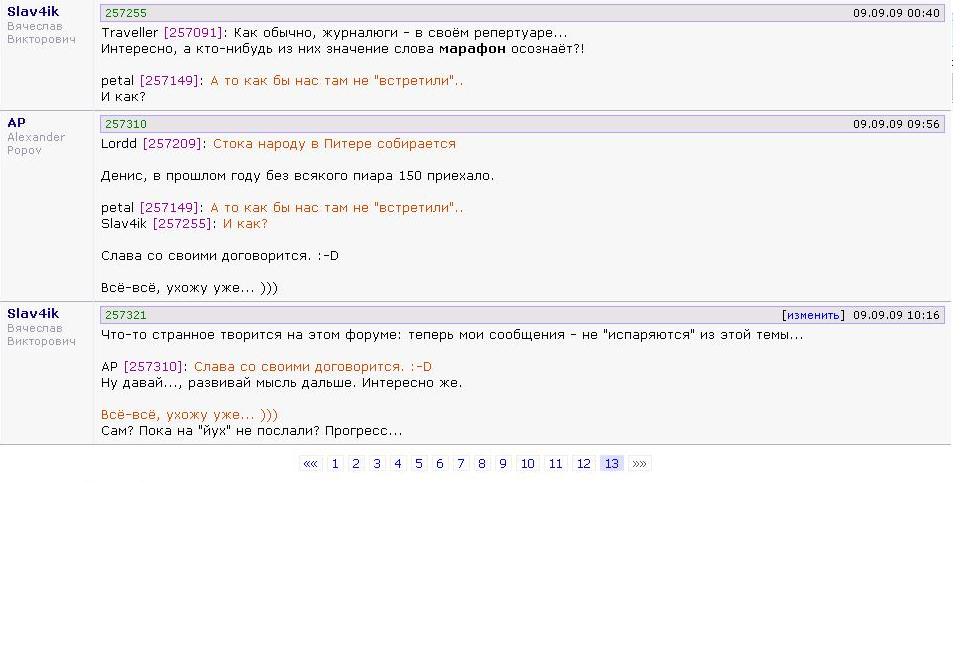
Task: Open post number 257255 permalink
Action: (x=126, y=14)
